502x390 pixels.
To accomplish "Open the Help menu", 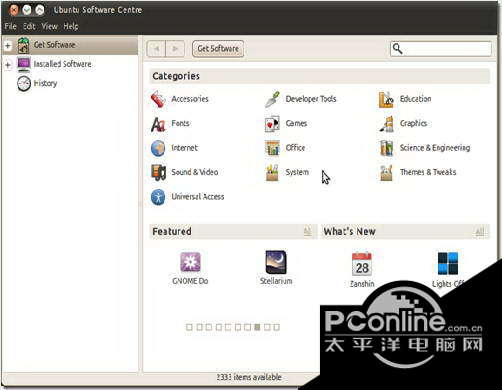I will point(71,26).
